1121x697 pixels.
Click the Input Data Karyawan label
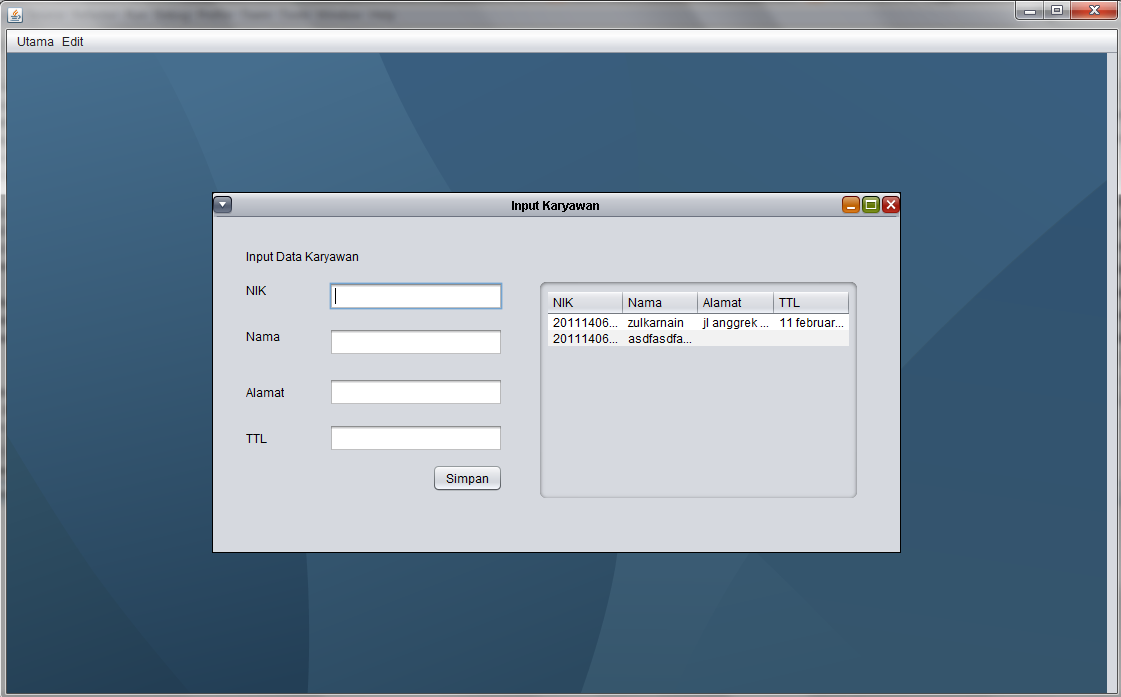click(x=302, y=257)
